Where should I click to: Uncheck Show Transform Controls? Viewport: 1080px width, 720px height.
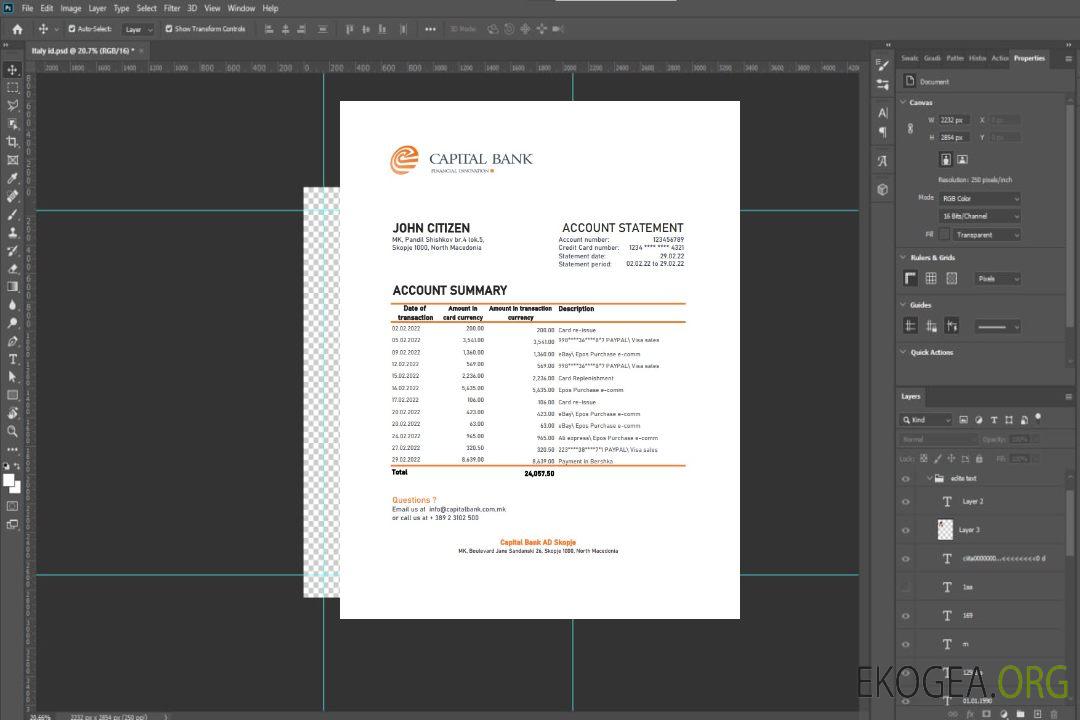click(x=169, y=29)
